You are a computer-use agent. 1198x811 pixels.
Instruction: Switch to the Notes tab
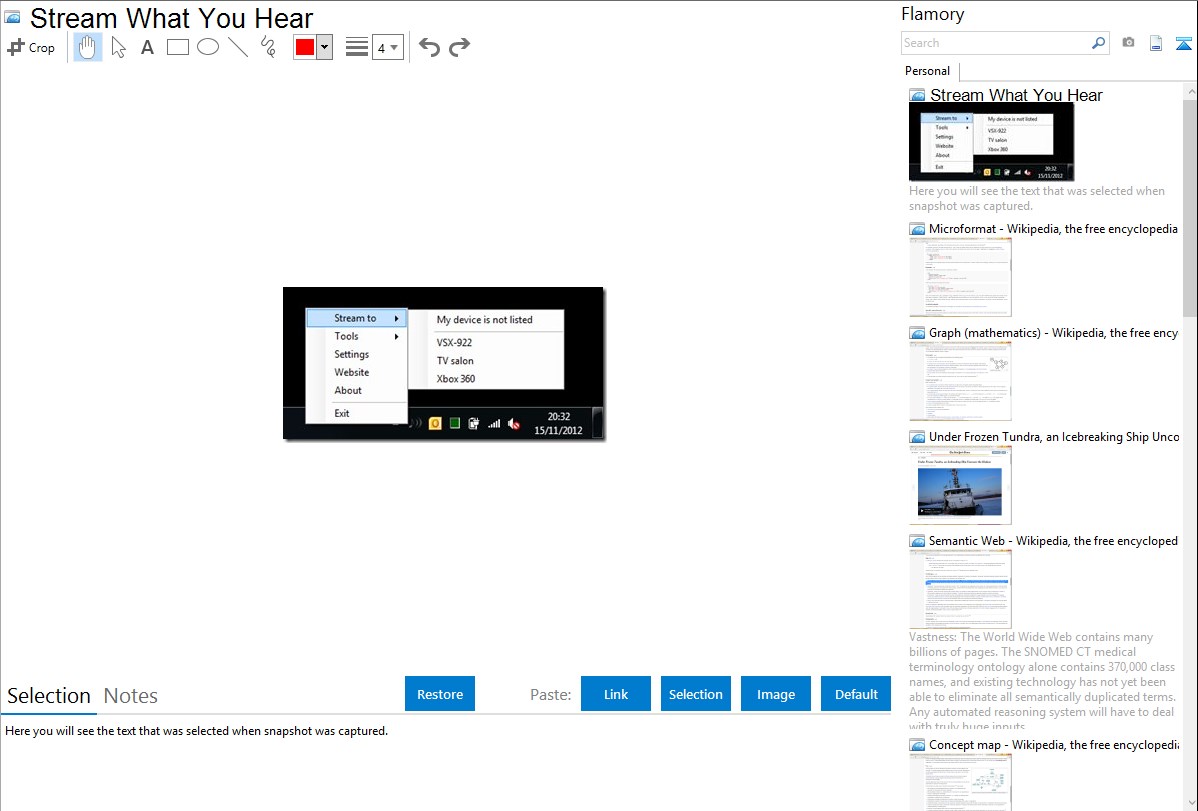click(x=131, y=696)
